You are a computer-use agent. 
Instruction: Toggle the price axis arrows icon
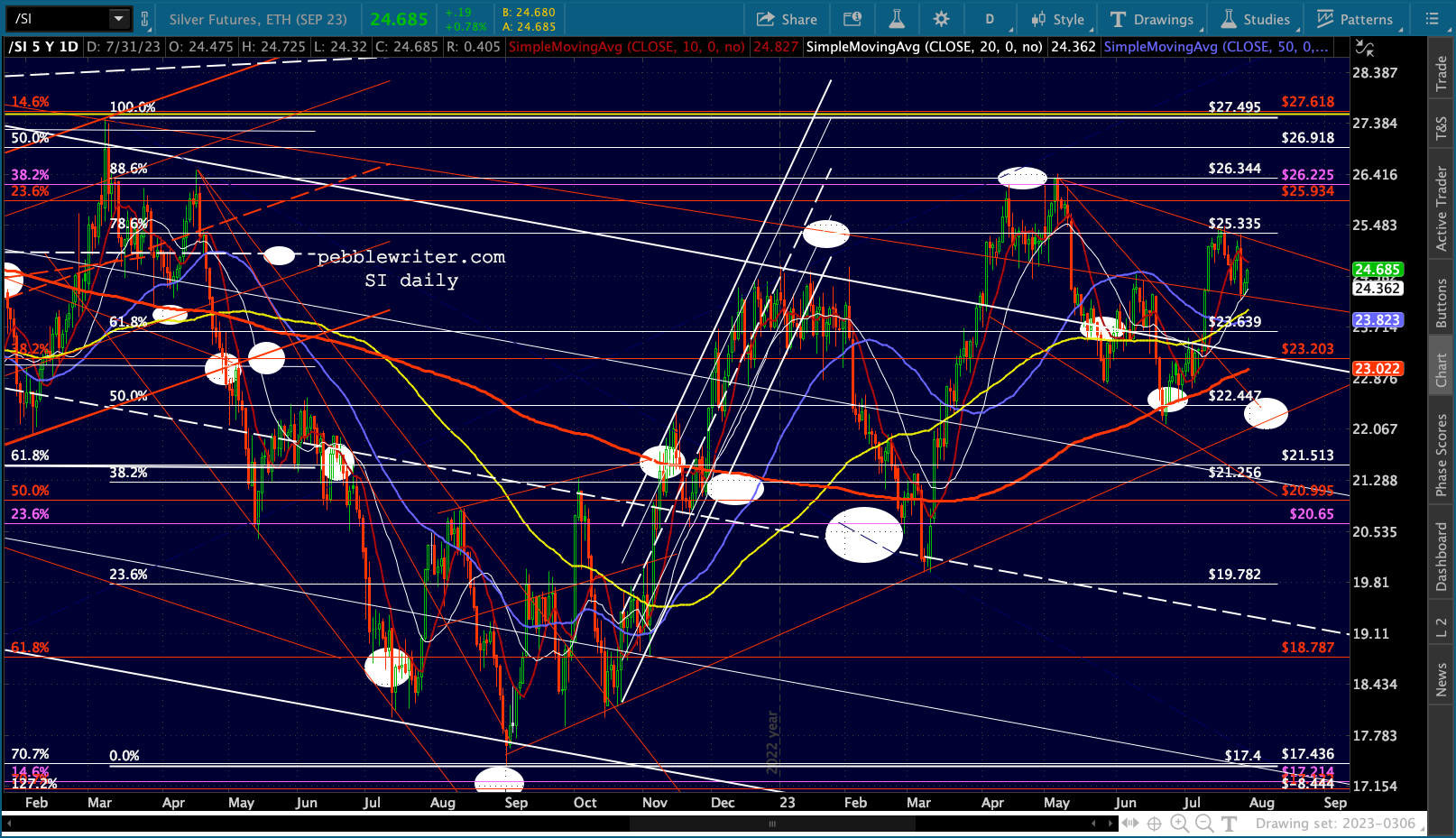[1365, 48]
